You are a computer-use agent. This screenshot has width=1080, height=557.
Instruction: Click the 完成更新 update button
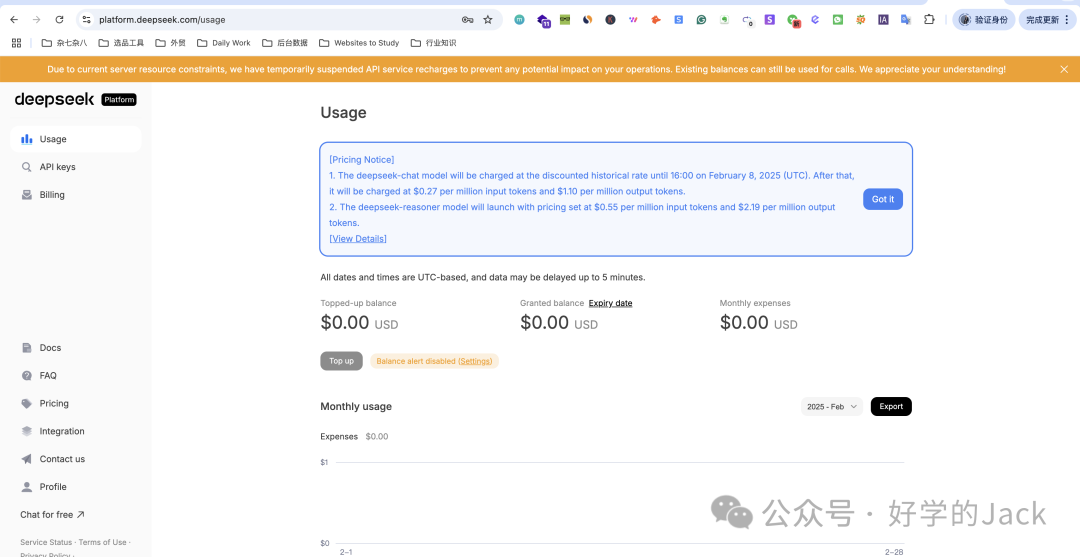pyautogui.click(x=1047, y=20)
